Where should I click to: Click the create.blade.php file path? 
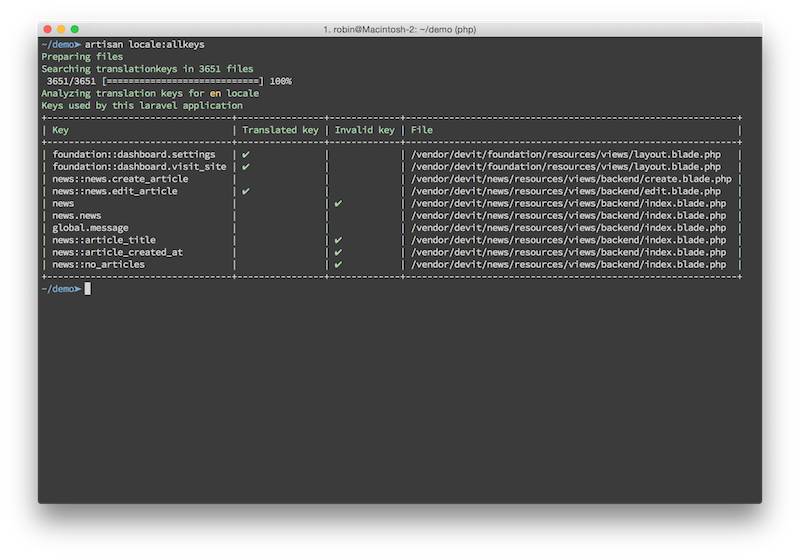tap(571, 179)
